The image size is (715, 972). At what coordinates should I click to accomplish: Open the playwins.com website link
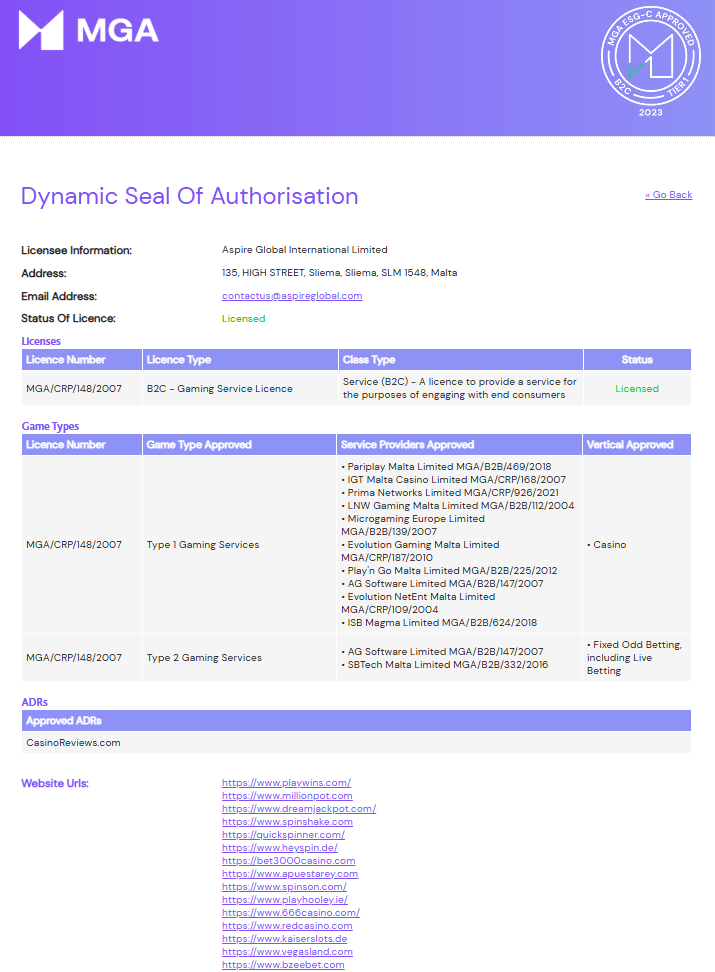click(x=286, y=783)
